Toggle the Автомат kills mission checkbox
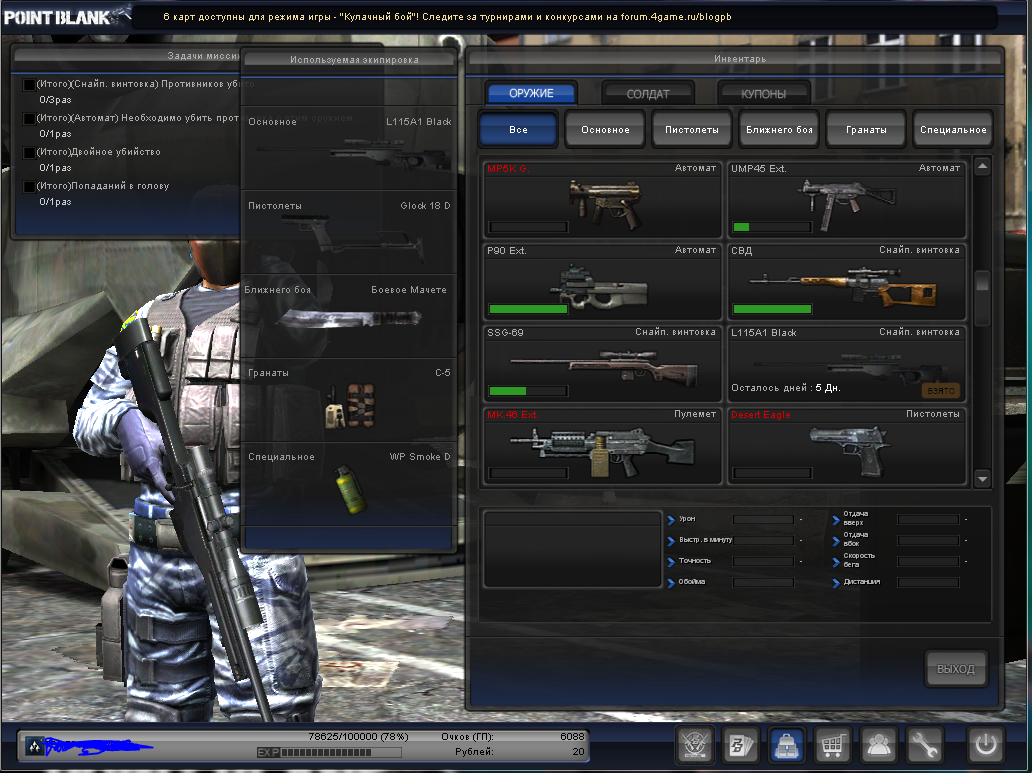This screenshot has height=773, width=1032. [29, 119]
